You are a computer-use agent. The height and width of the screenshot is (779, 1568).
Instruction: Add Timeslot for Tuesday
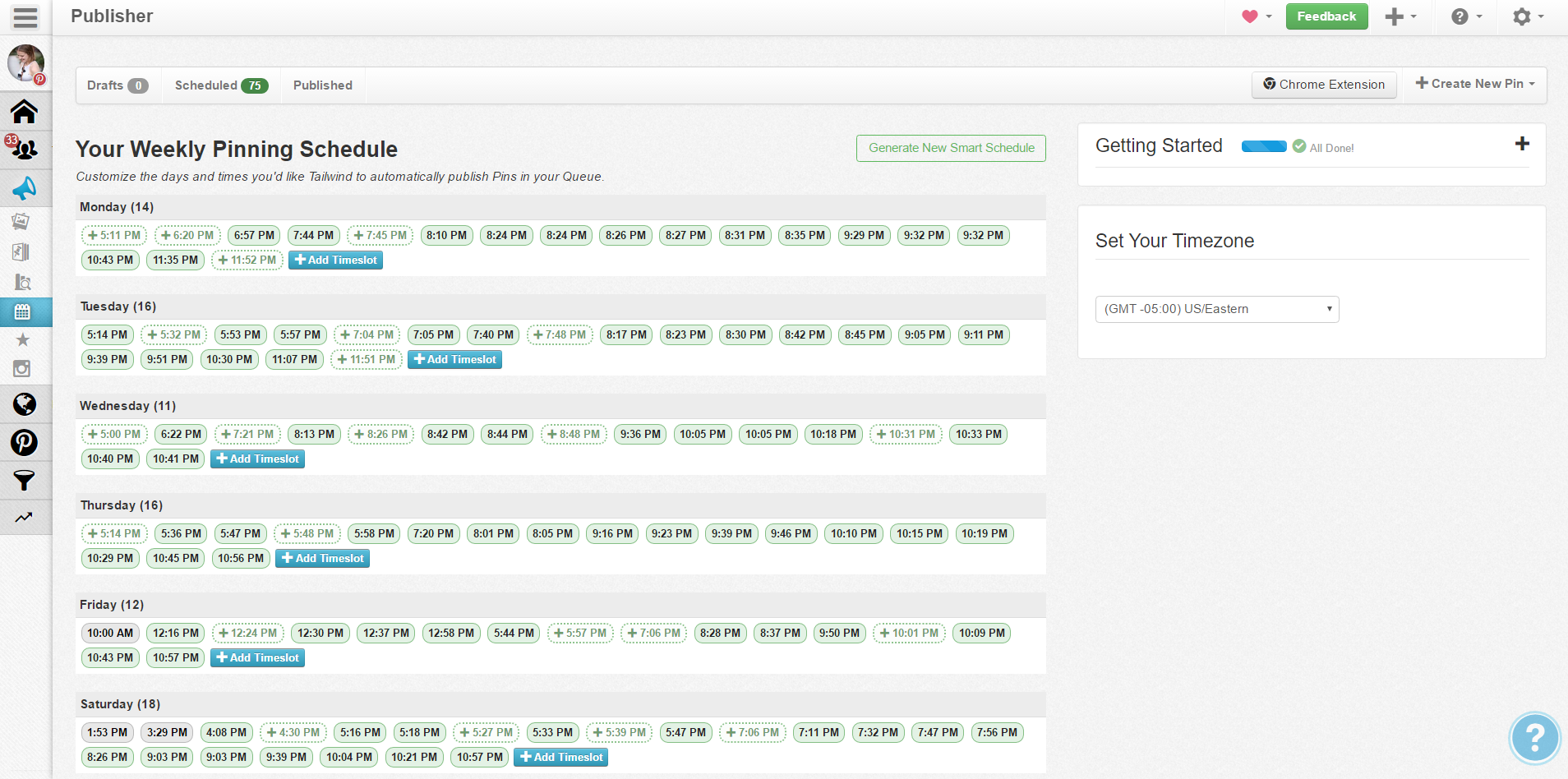[454, 359]
